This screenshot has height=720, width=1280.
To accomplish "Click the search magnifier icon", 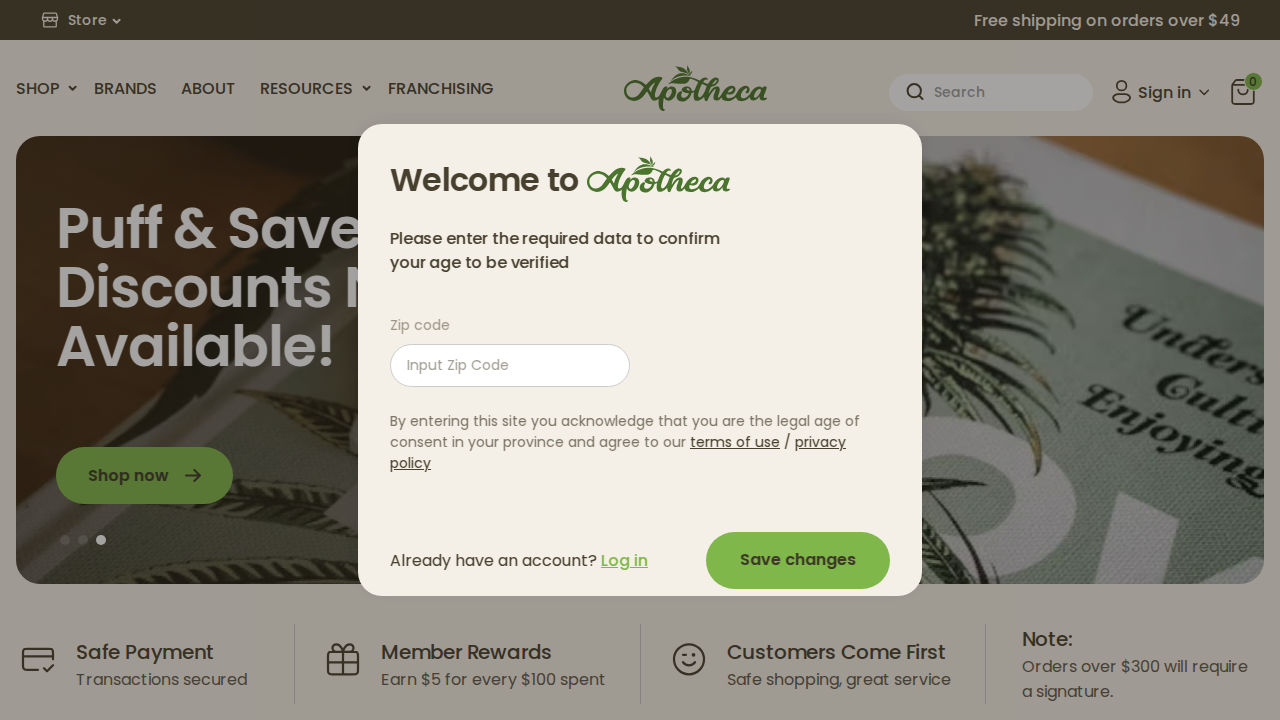I will (x=915, y=92).
